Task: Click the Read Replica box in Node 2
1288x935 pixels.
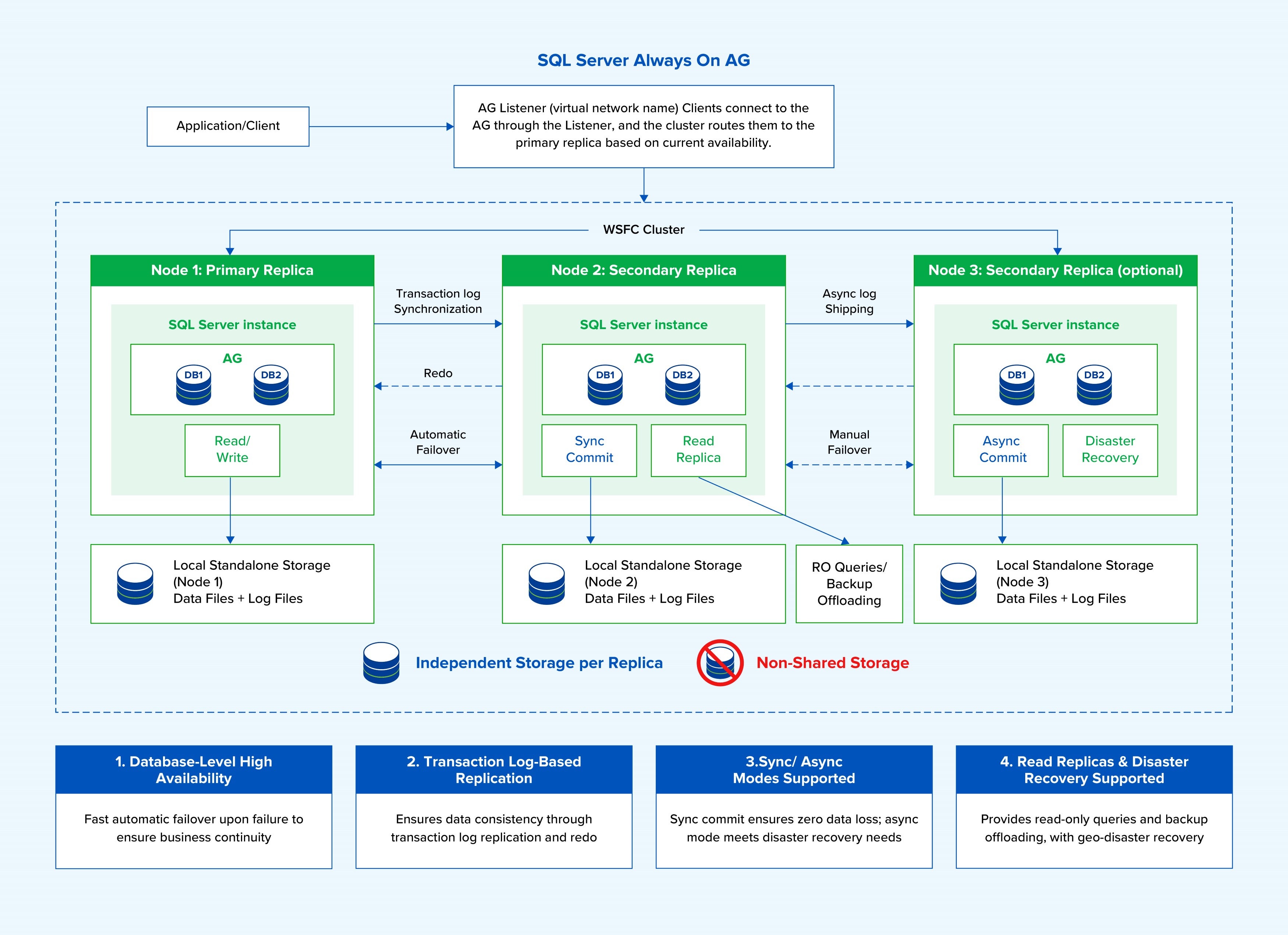Action: tap(698, 450)
